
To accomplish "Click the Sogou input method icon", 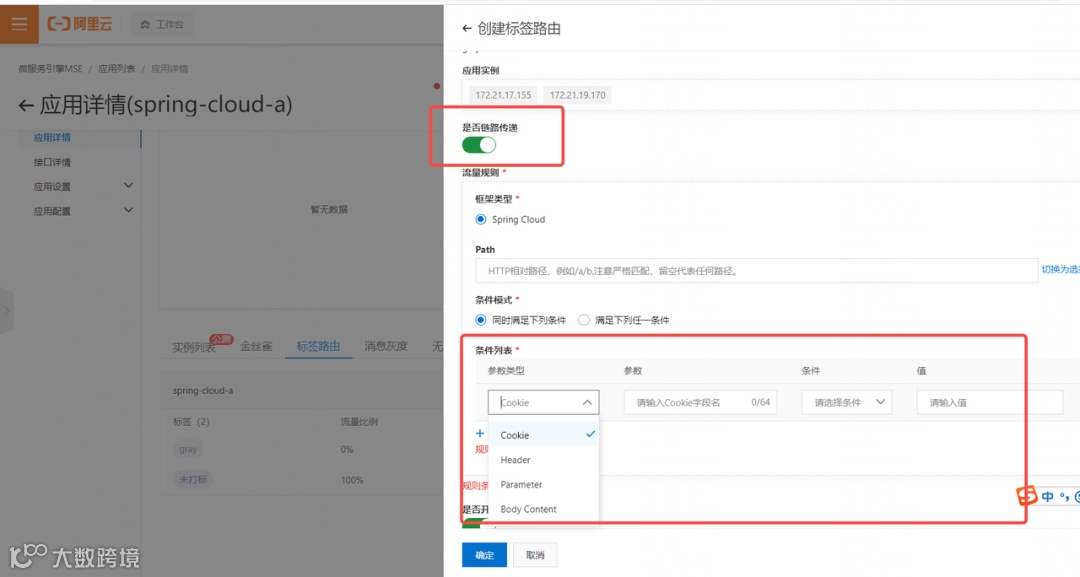I will pos(1027,495).
